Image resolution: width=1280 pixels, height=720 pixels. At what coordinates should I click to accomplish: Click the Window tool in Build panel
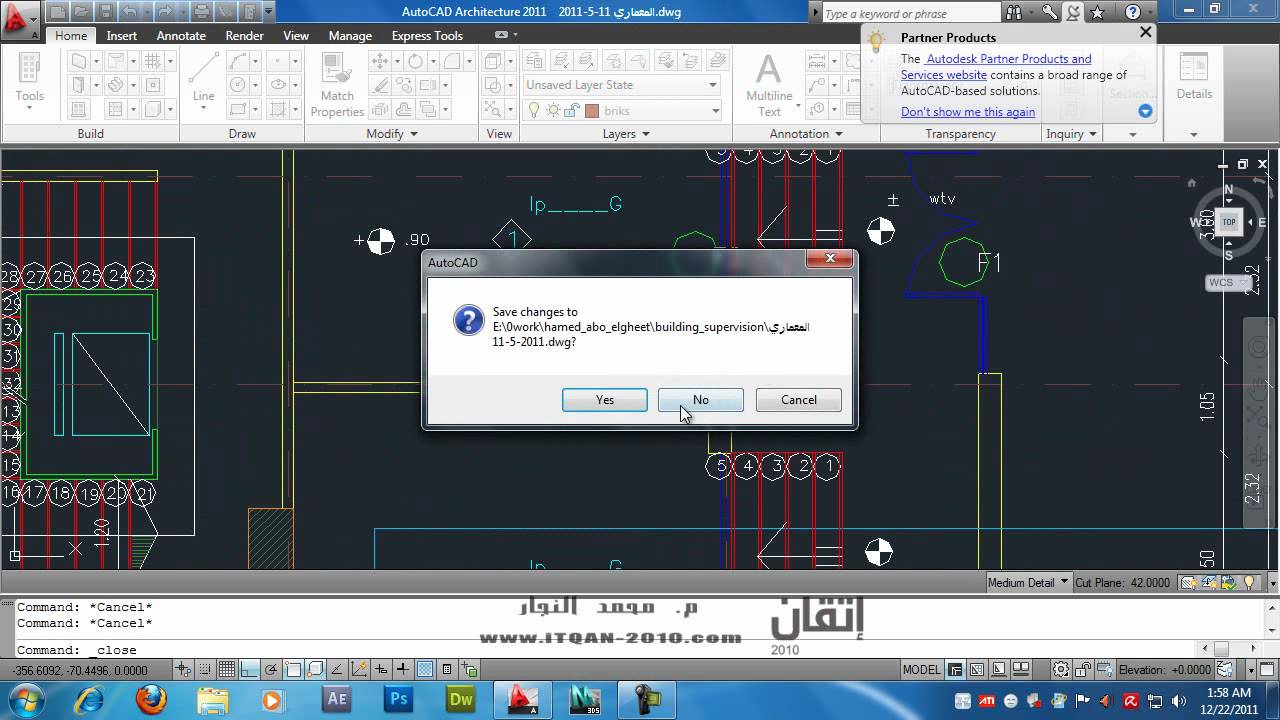click(x=78, y=109)
